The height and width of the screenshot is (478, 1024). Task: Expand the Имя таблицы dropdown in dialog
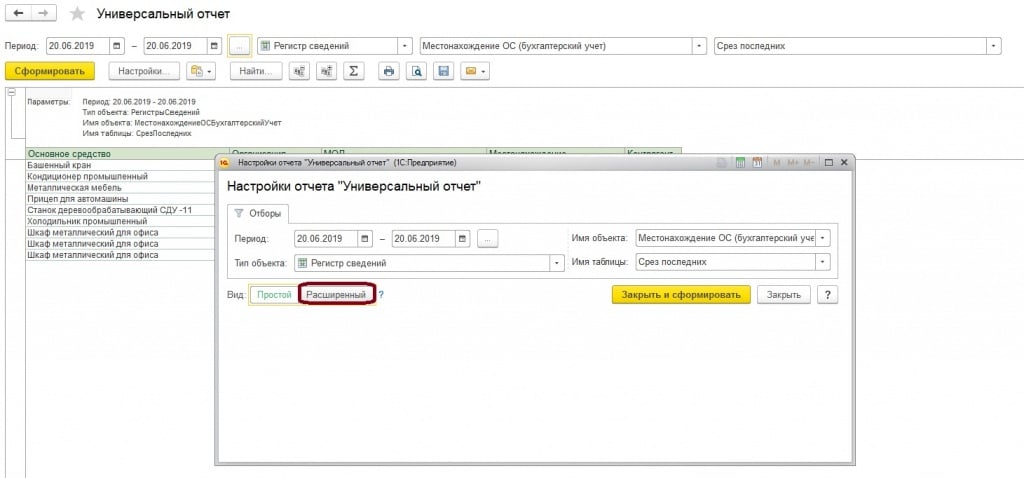823,262
